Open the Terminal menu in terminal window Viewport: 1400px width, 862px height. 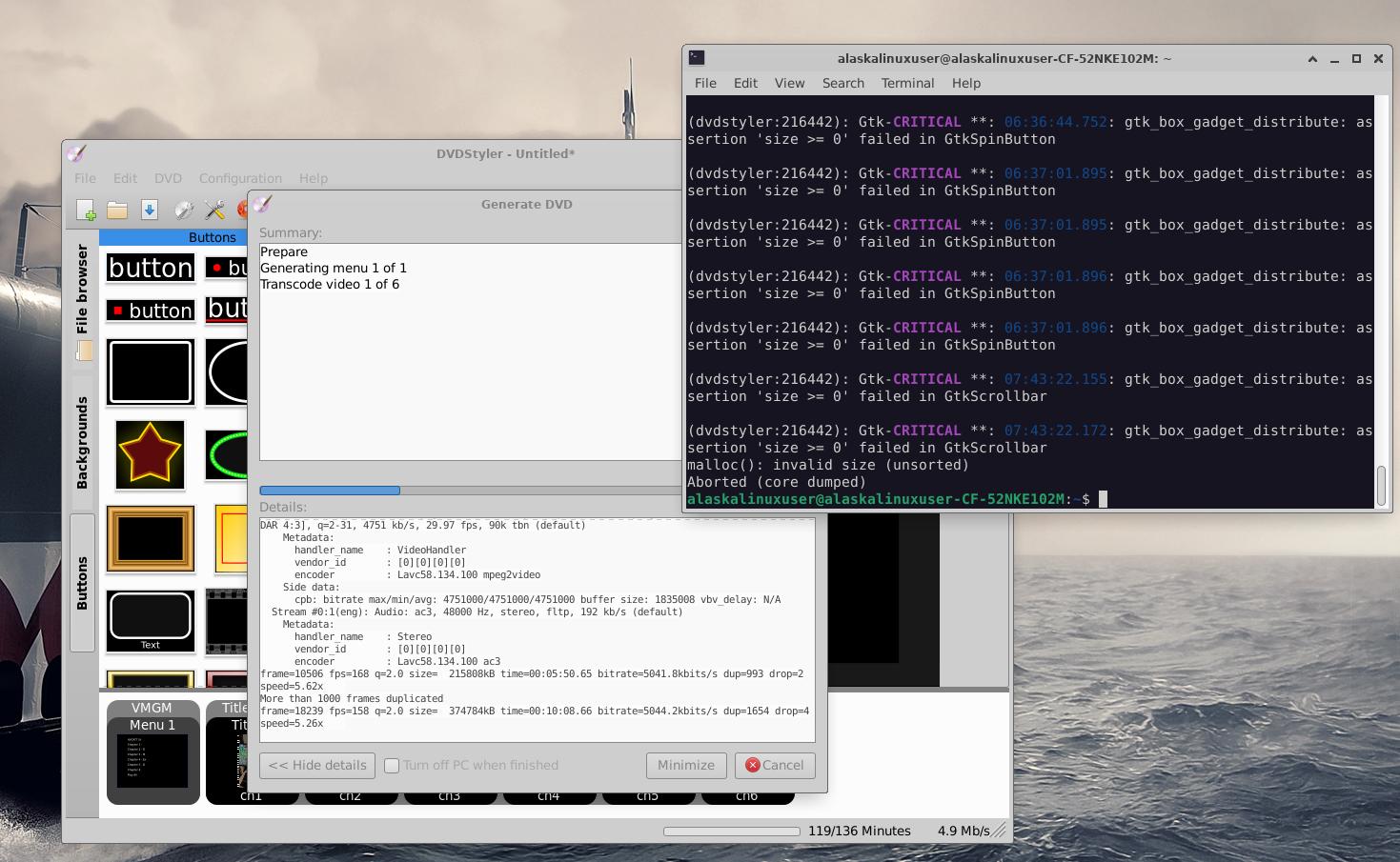point(907,83)
